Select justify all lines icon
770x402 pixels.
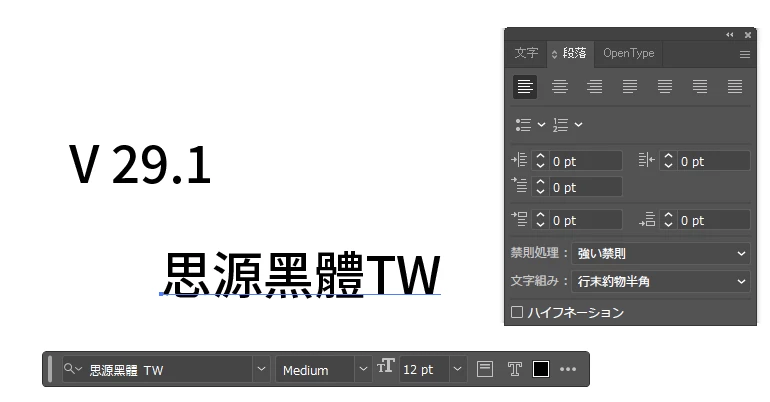(735, 87)
